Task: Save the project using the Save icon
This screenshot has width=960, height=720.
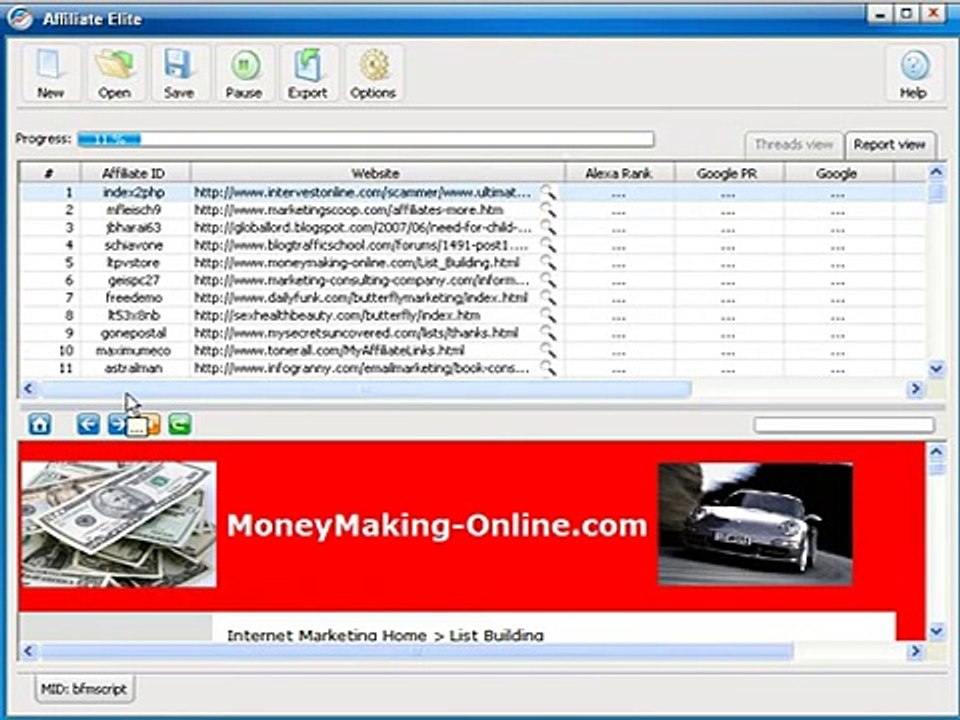Action: (179, 72)
